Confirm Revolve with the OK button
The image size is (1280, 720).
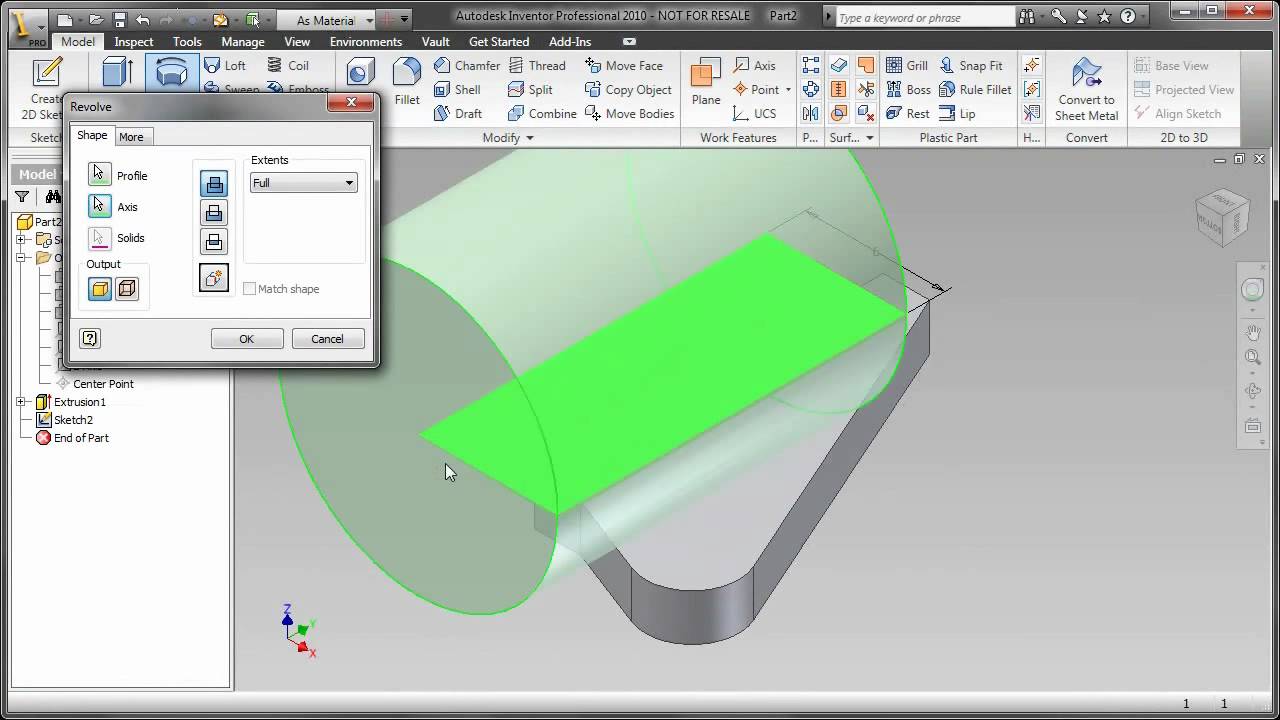(247, 339)
